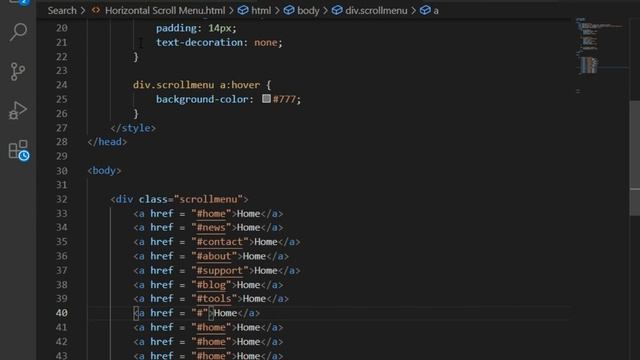Click the cube icon before 'body' breadcrumb

pyautogui.click(x=289, y=10)
